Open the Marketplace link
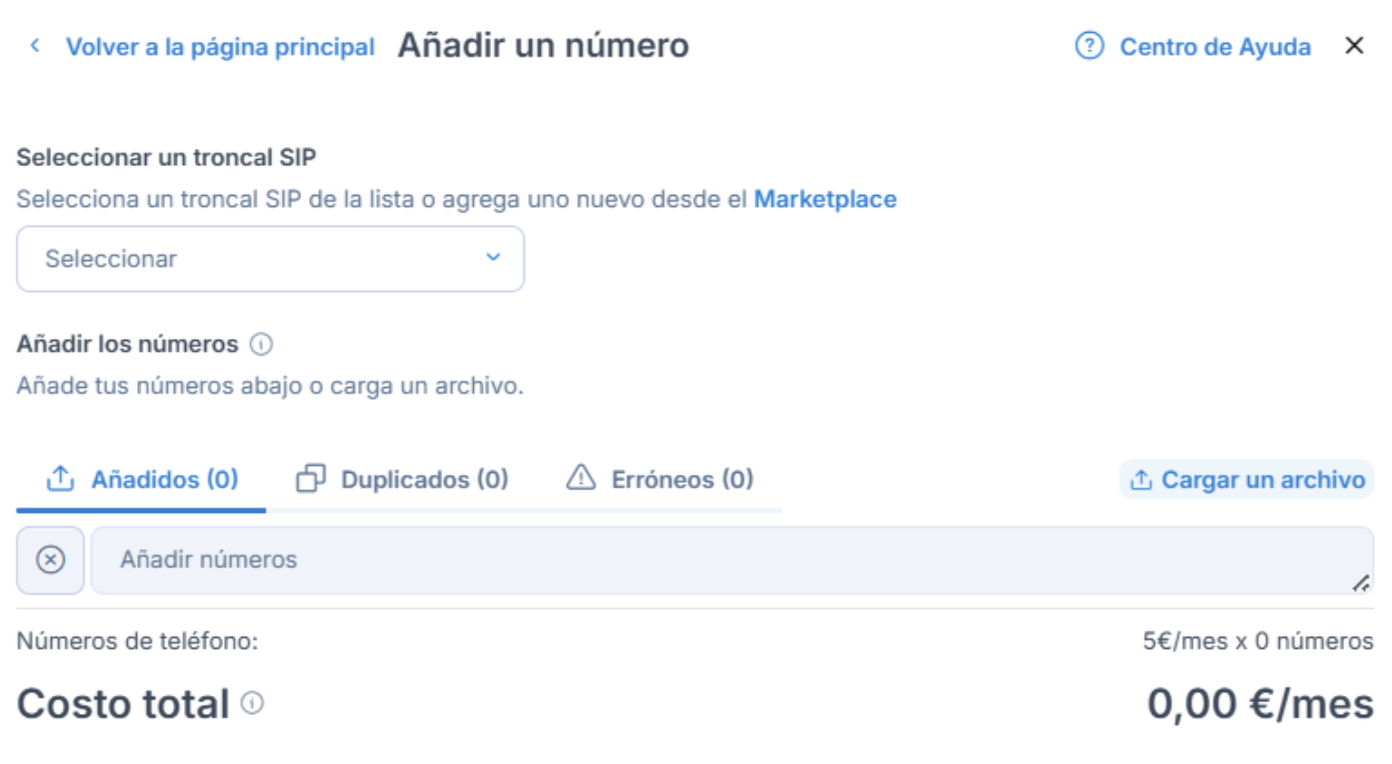Screen dimensions: 1392x764 (825, 199)
